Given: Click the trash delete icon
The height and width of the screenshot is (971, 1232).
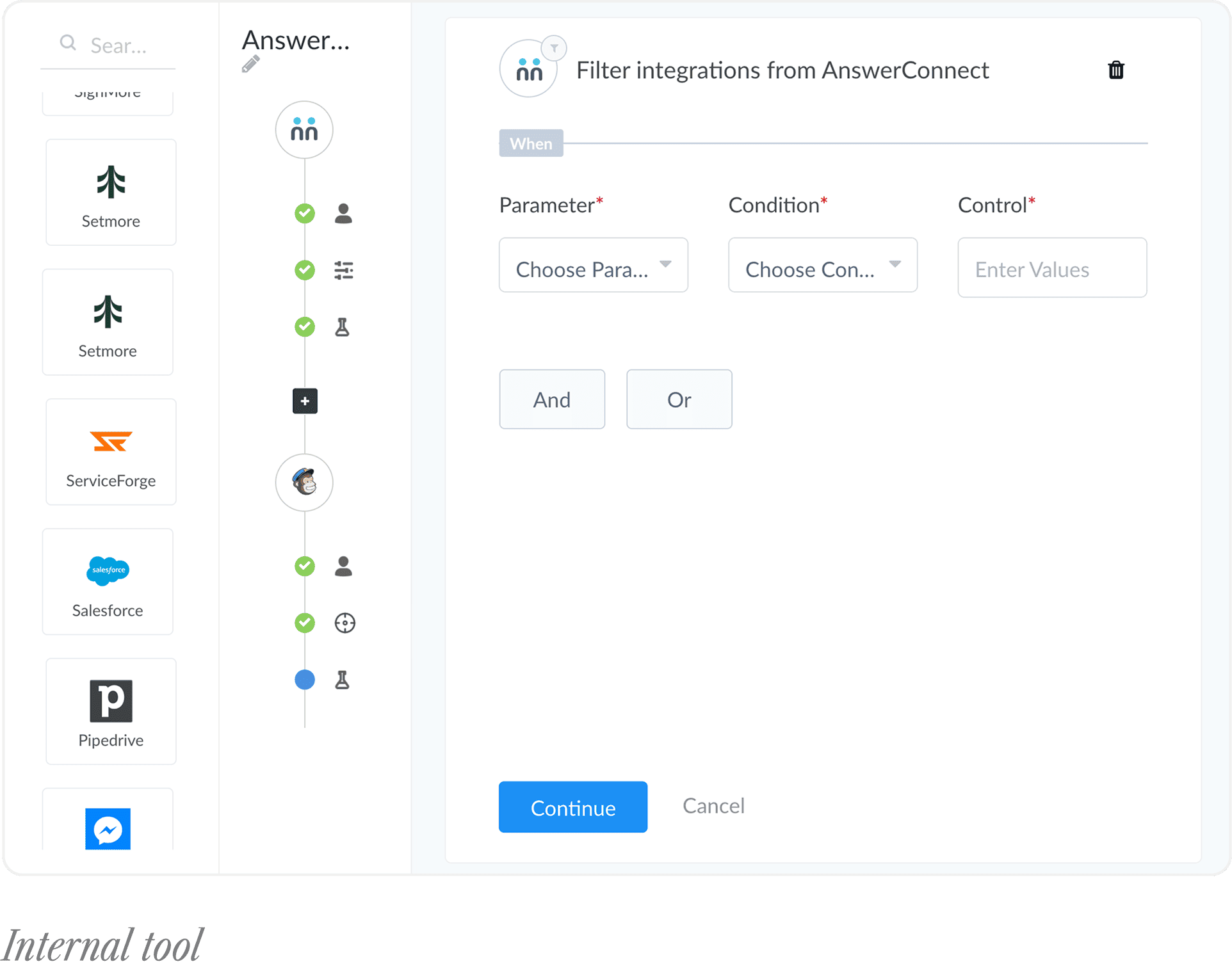Looking at the screenshot, I should click(1115, 70).
